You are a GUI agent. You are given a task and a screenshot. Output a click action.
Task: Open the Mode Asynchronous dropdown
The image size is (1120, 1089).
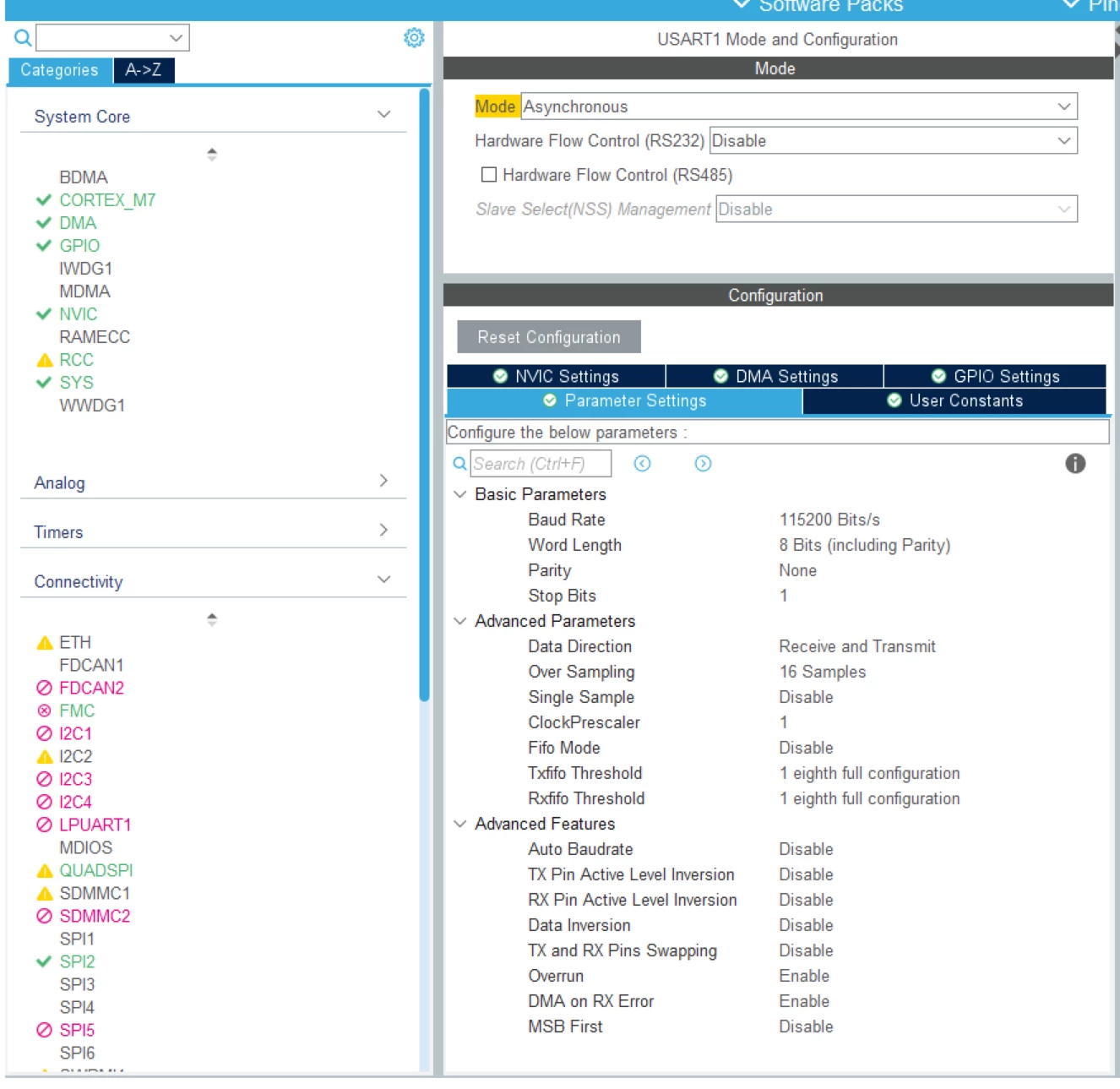799,106
